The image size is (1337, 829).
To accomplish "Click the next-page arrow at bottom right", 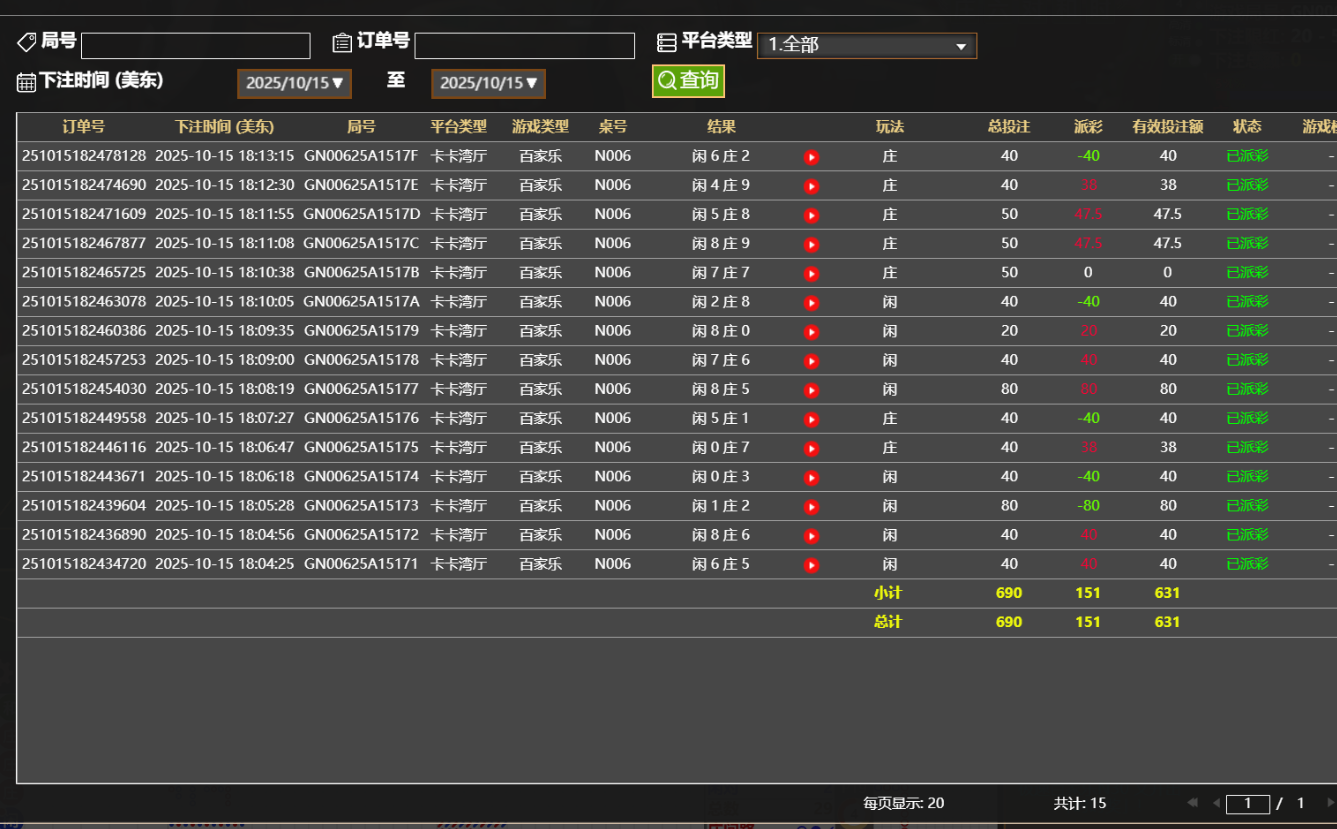I will pos(1331,802).
